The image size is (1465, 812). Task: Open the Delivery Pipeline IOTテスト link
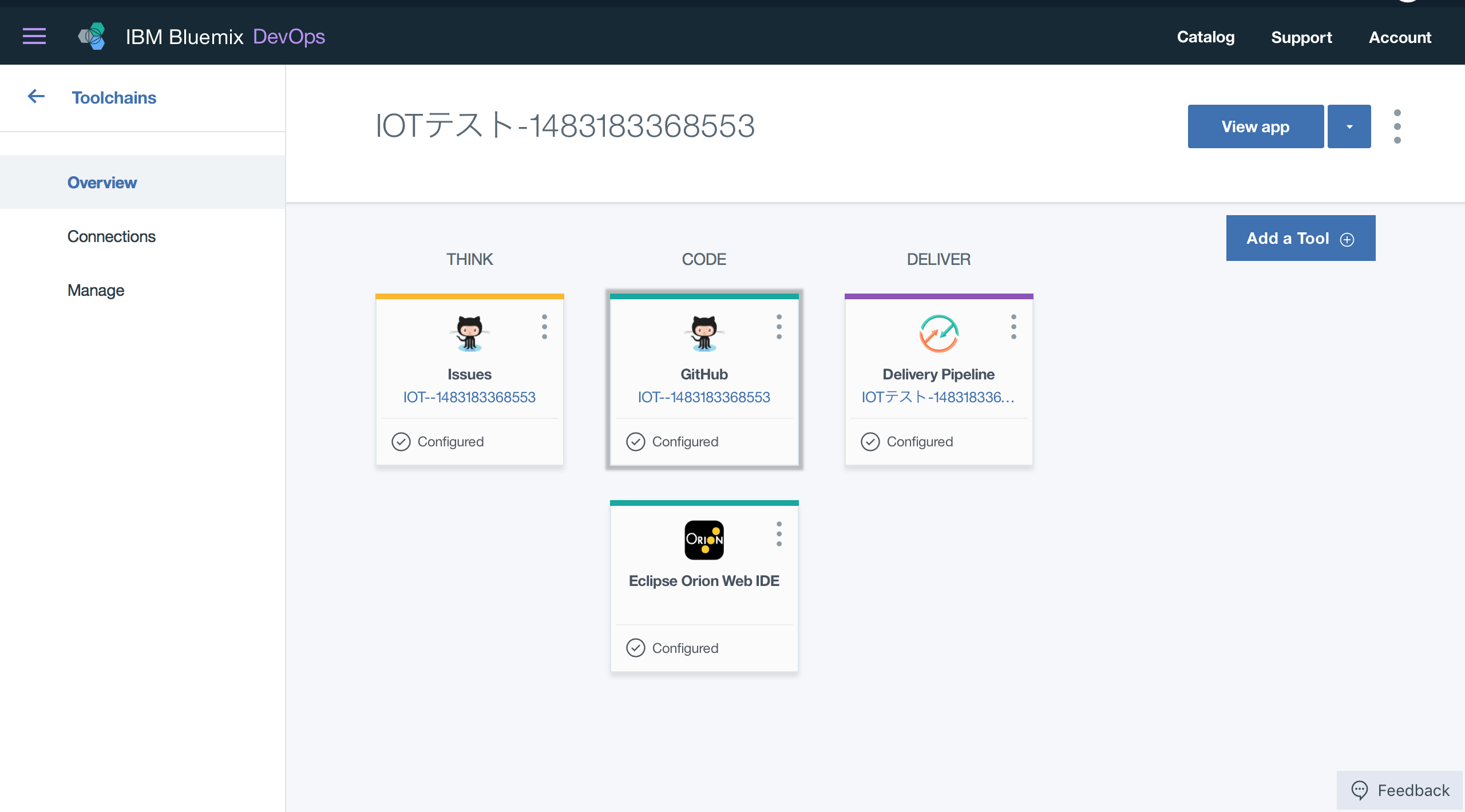tap(939, 397)
